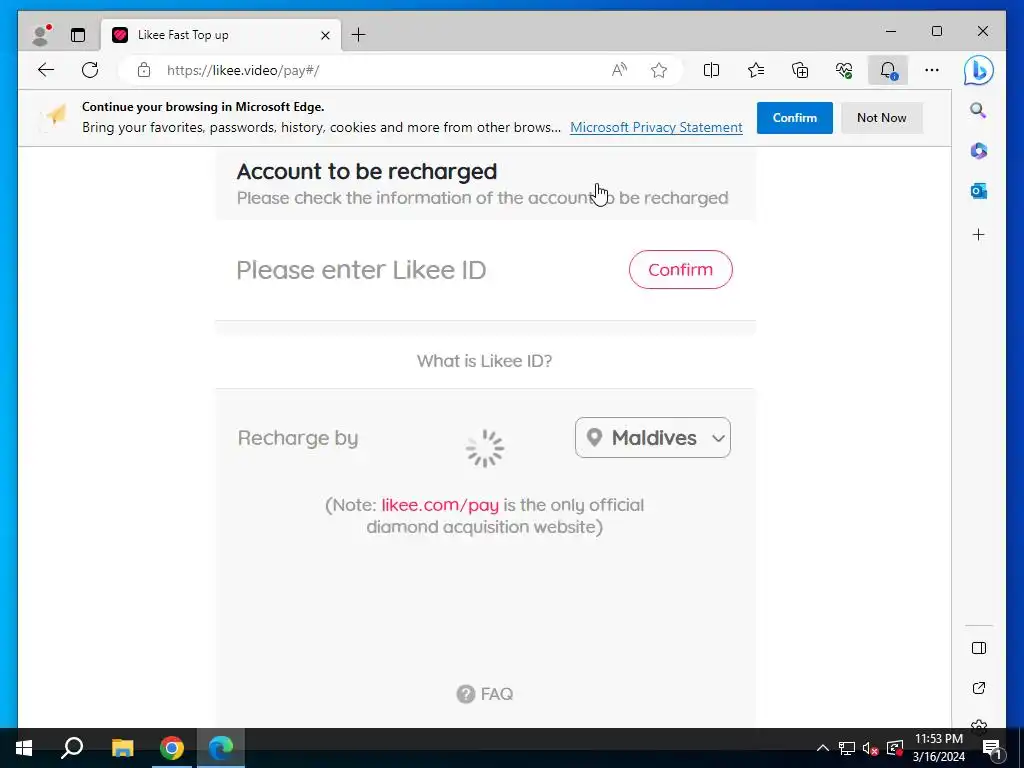The width and height of the screenshot is (1024, 768).
Task: Open the Outlook sidebar icon
Action: pyautogui.click(x=978, y=191)
